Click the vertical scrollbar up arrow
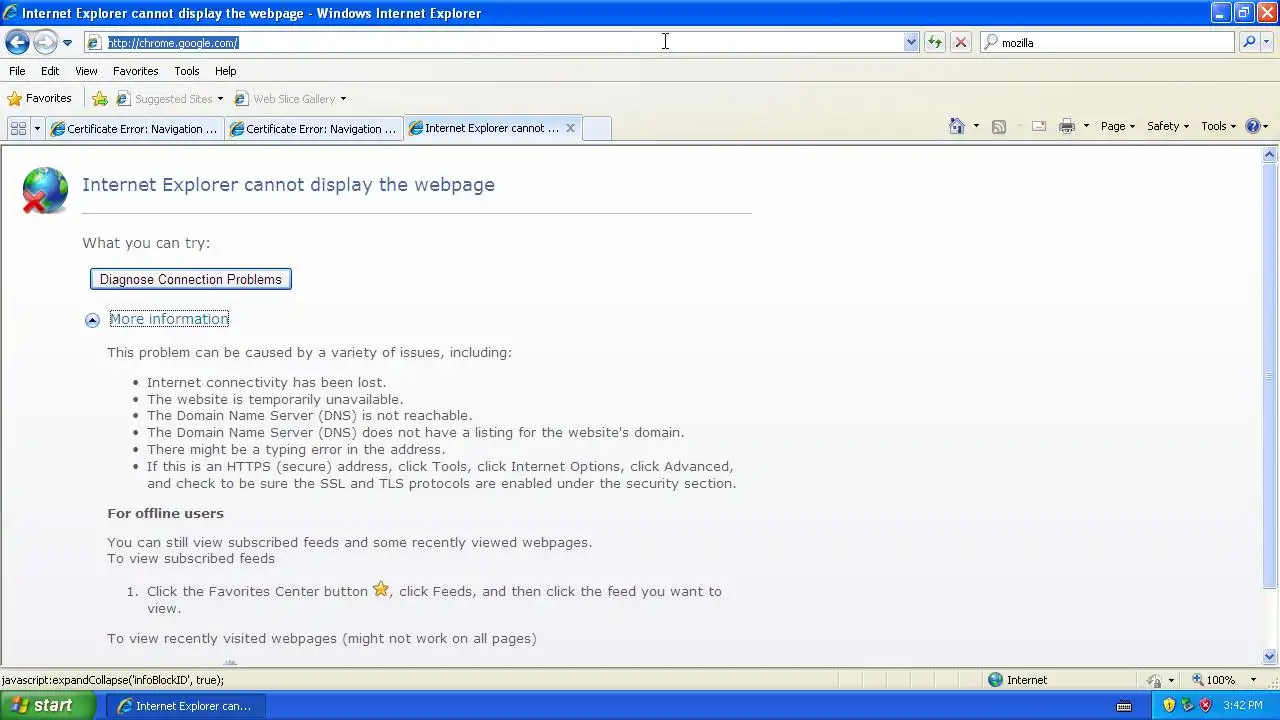 (1270, 155)
